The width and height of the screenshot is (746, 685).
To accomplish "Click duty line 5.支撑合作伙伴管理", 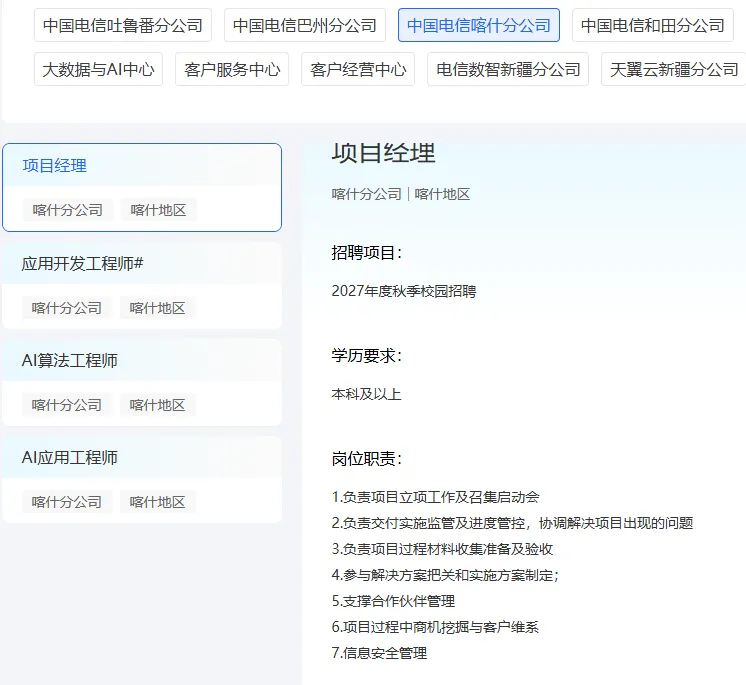I will pos(393,601).
